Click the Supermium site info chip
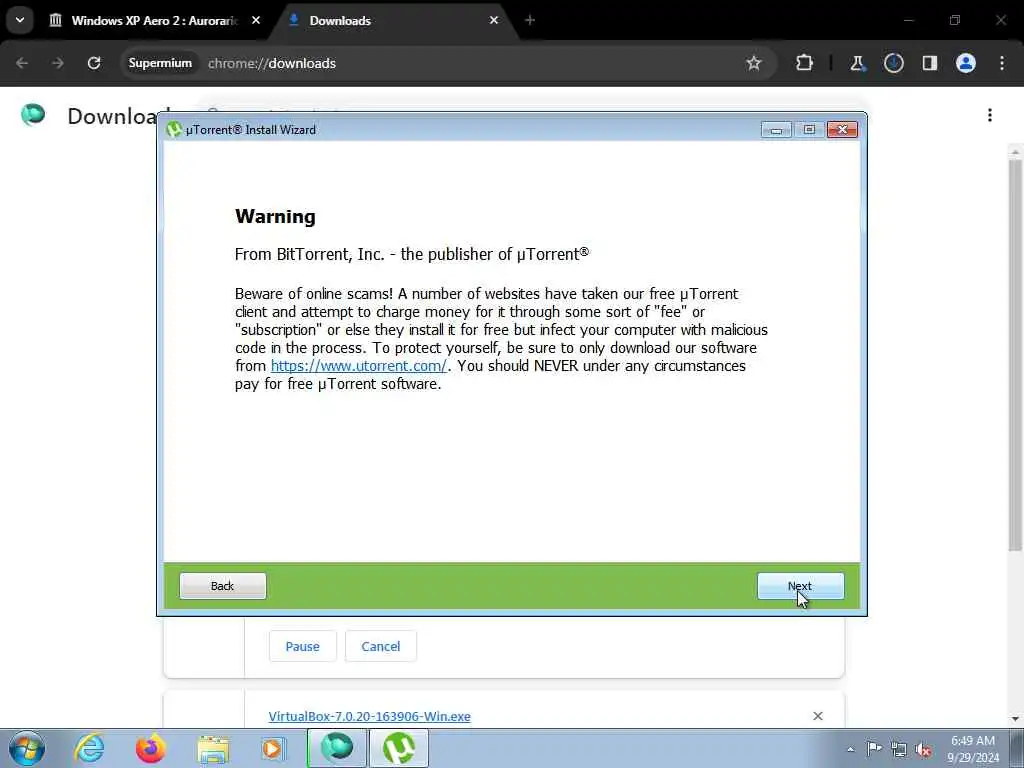The height and width of the screenshot is (768, 1024). pyautogui.click(x=160, y=63)
